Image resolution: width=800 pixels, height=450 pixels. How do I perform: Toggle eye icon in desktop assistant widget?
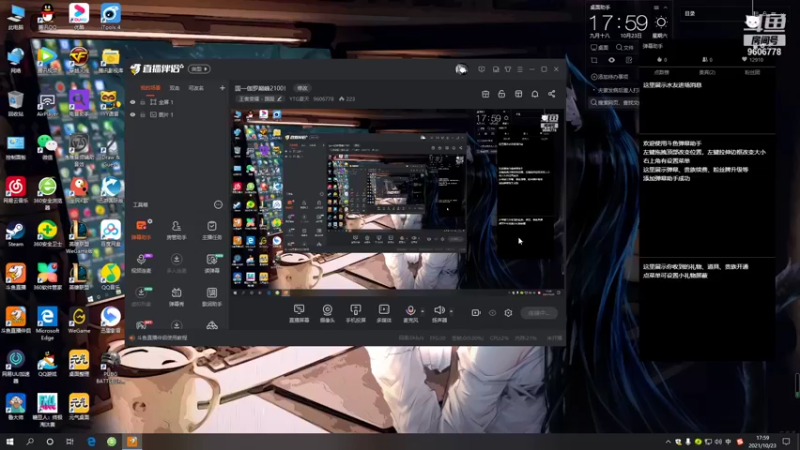(x=611, y=60)
